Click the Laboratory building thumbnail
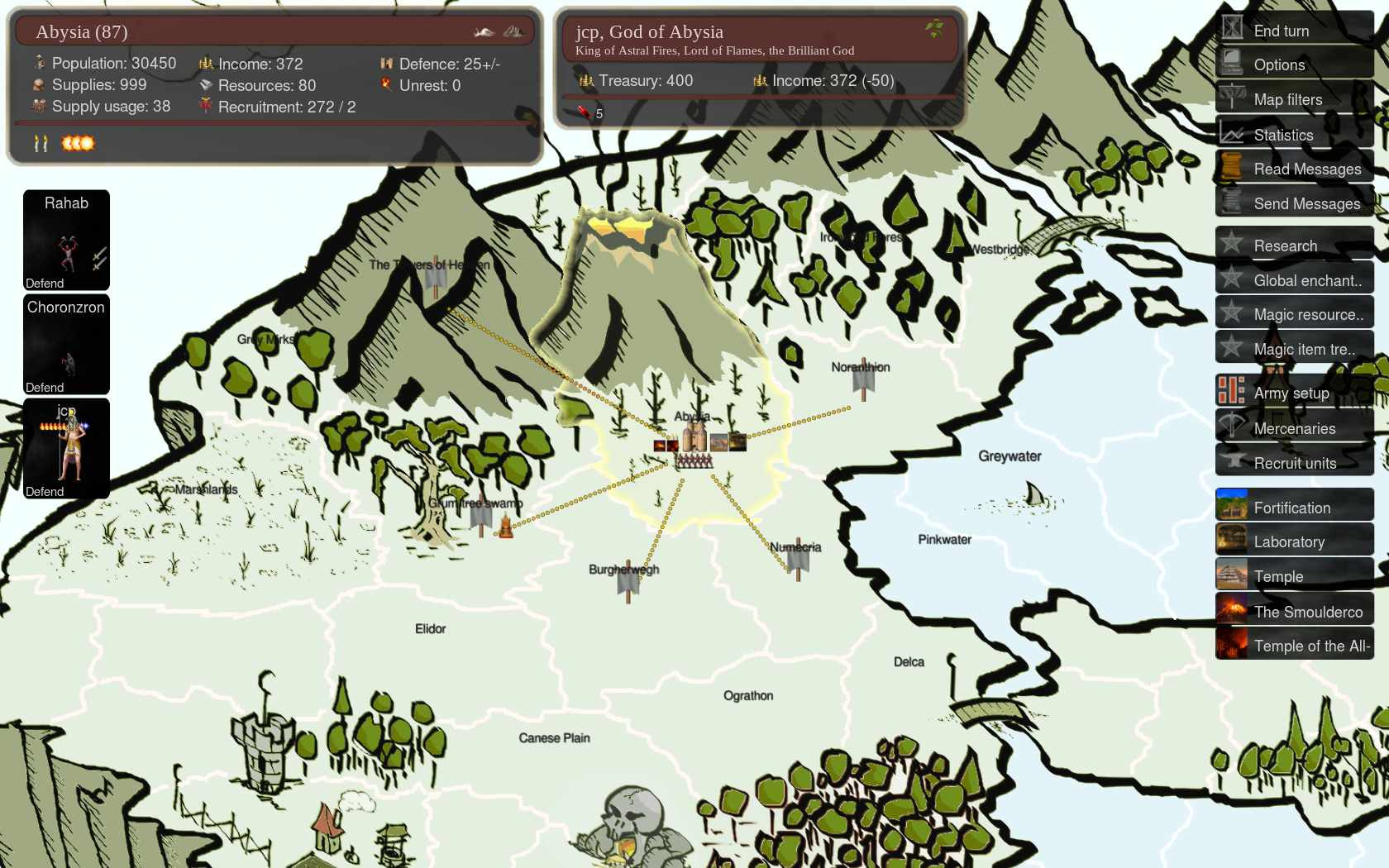 click(1232, 539)
